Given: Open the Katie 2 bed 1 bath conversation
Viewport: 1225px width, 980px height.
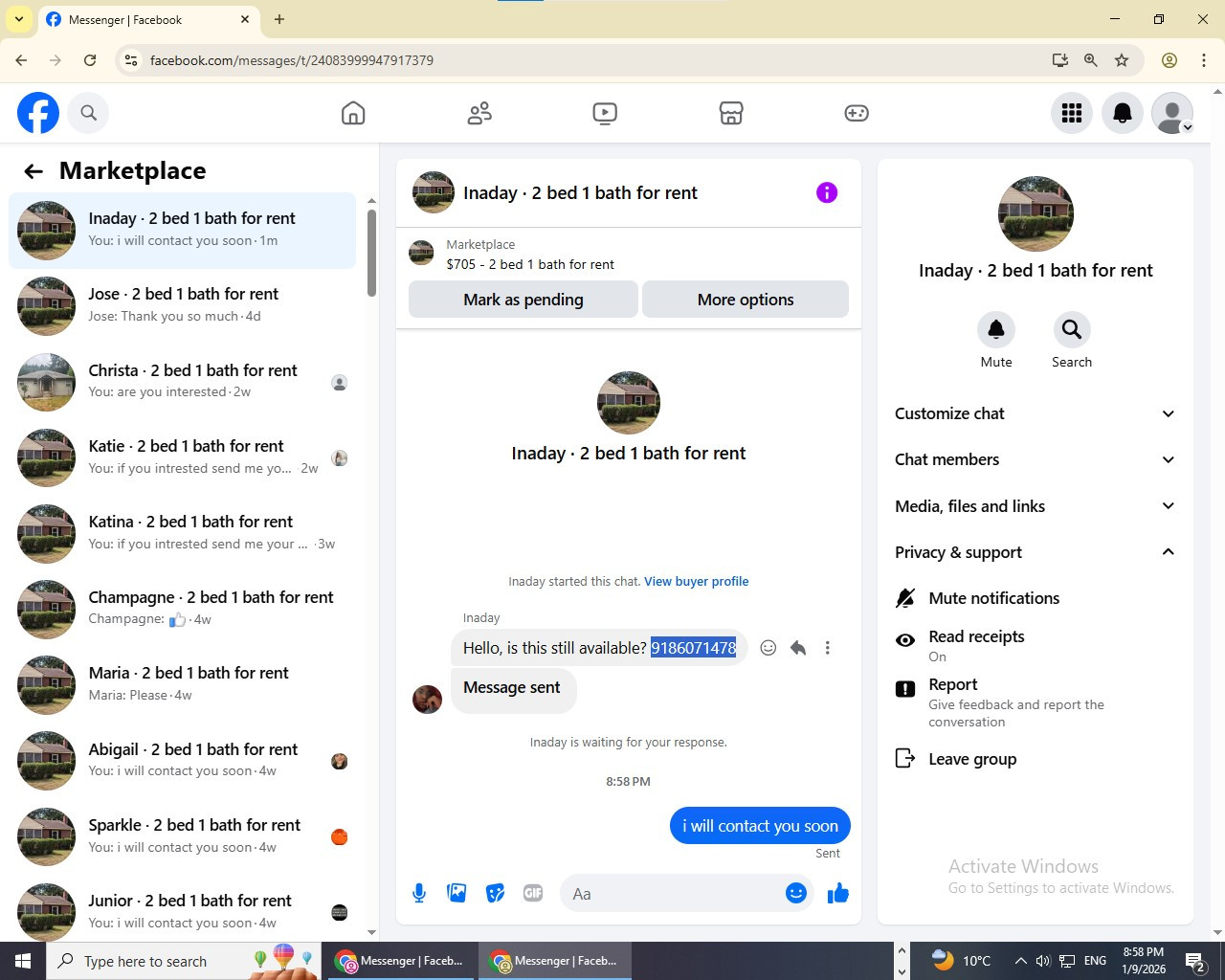Looking at the screenshot, I should click(182, 457).
